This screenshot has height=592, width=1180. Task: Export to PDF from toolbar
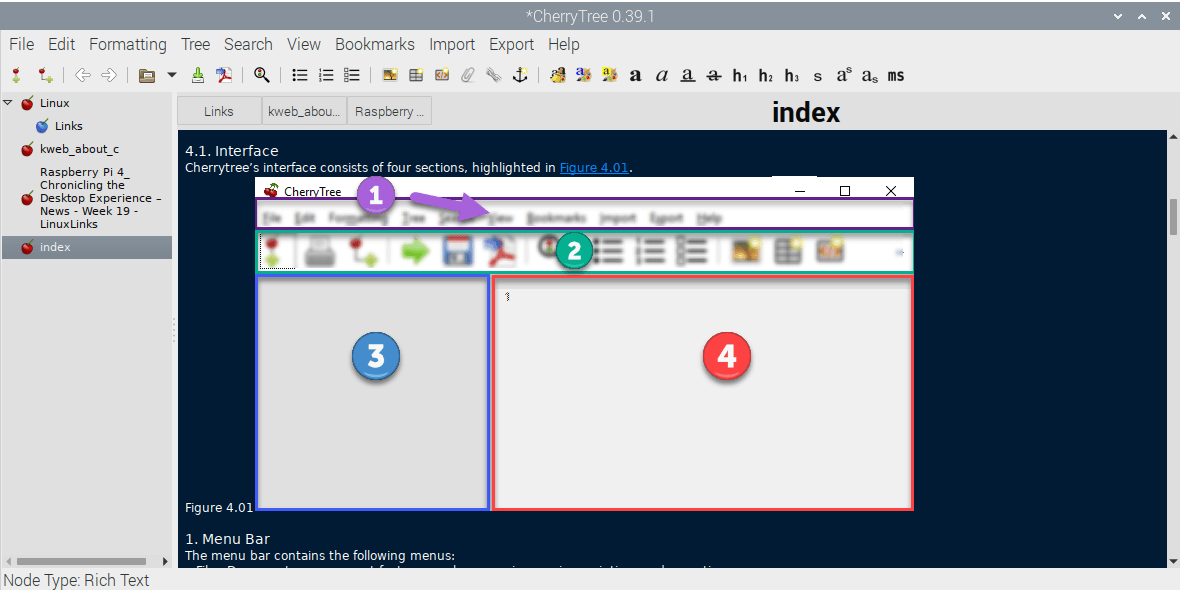pyautogui.click(x=225, y=75)
